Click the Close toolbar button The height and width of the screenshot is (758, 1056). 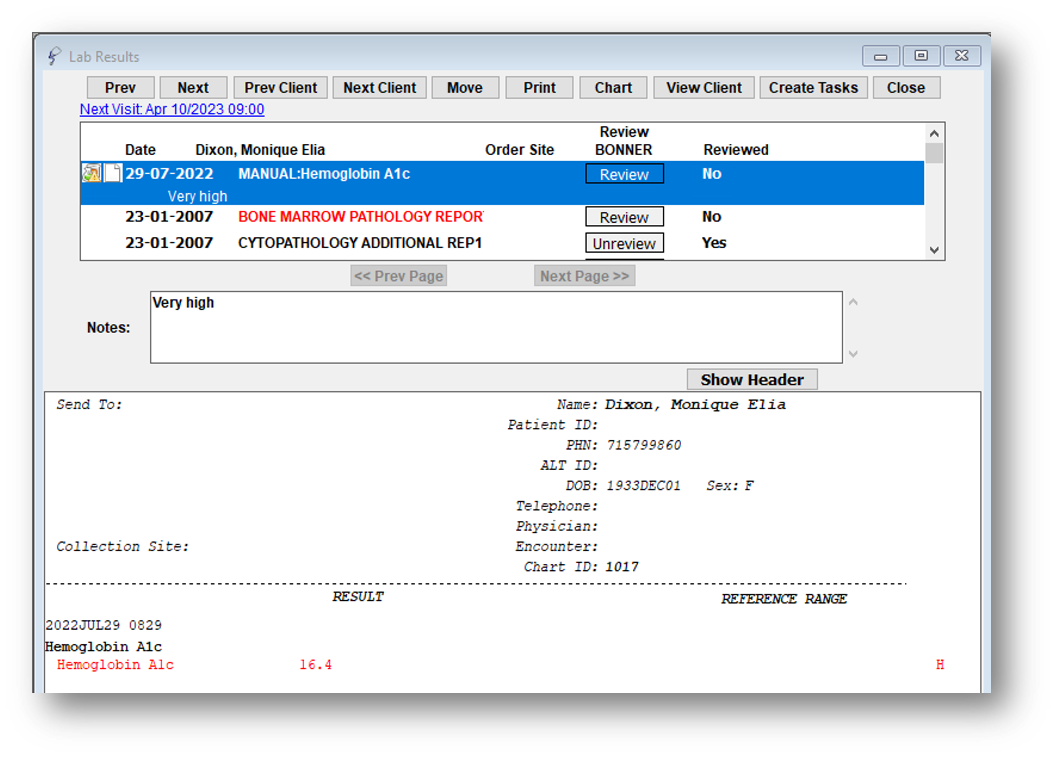click(906, 88)
